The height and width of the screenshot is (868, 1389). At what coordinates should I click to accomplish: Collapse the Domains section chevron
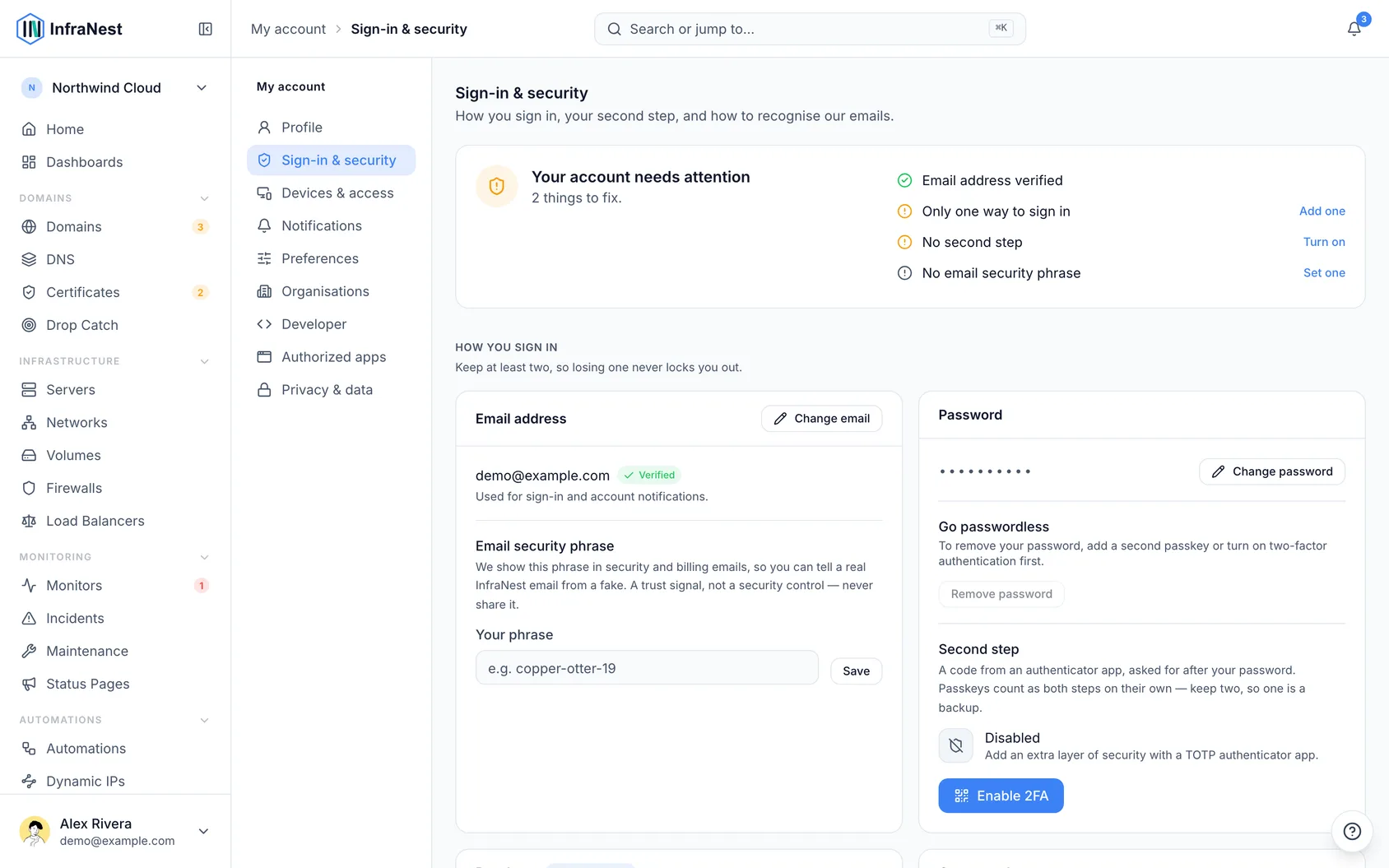(x=205, y=198)
